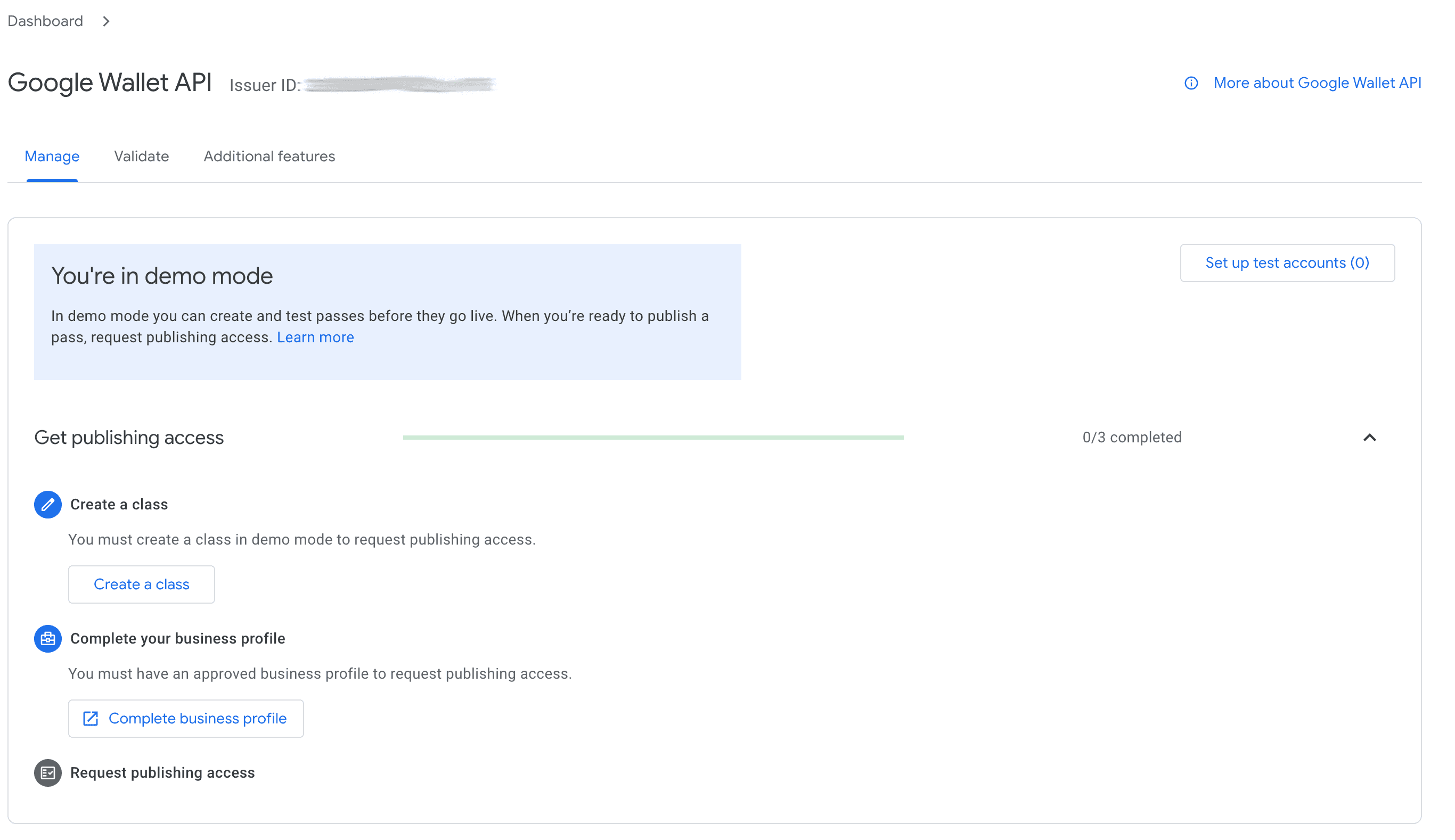The image size is (1455, 840).
Task: Click the 0/3 completed status text
Action: point(1132,438)
